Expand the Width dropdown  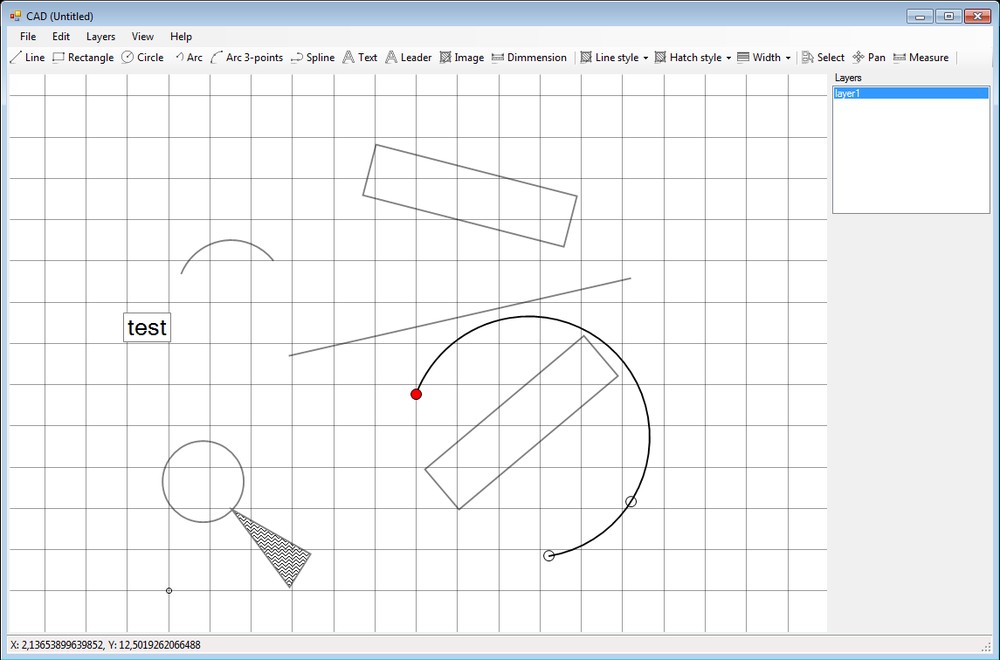764,57
